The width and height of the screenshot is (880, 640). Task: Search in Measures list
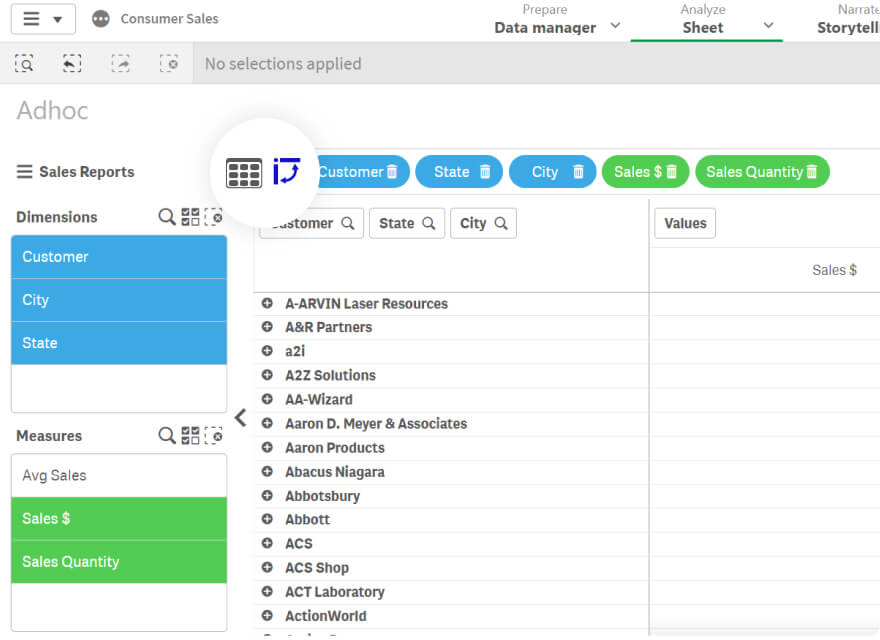[x=167, y=435]
